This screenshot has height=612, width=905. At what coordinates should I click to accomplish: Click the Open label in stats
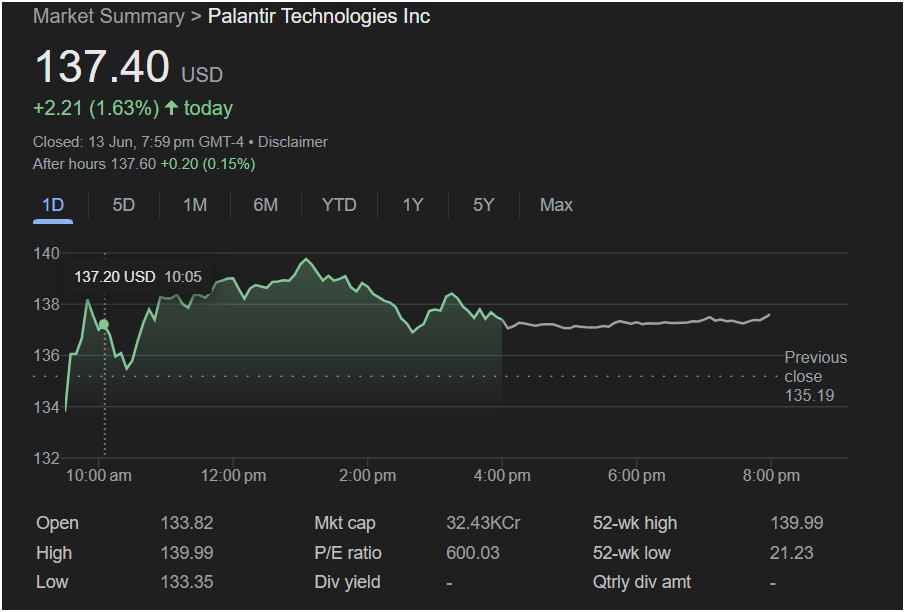[57, 523]
